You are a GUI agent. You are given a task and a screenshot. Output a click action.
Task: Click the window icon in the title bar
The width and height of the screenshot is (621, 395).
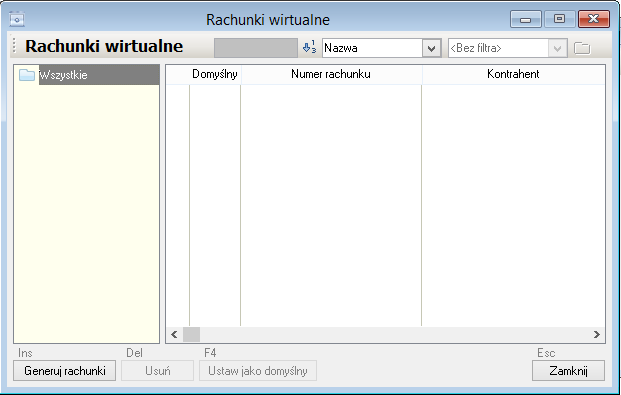point(17,19)
